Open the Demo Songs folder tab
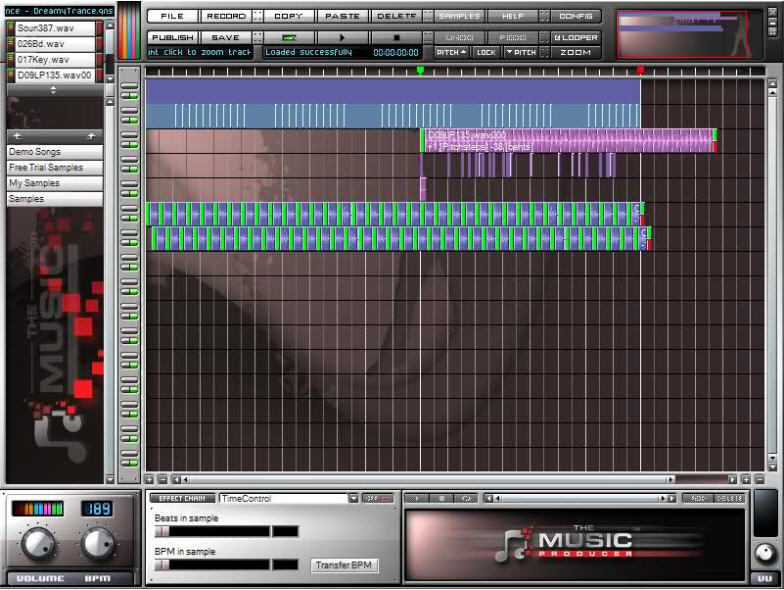 [54, 152]
